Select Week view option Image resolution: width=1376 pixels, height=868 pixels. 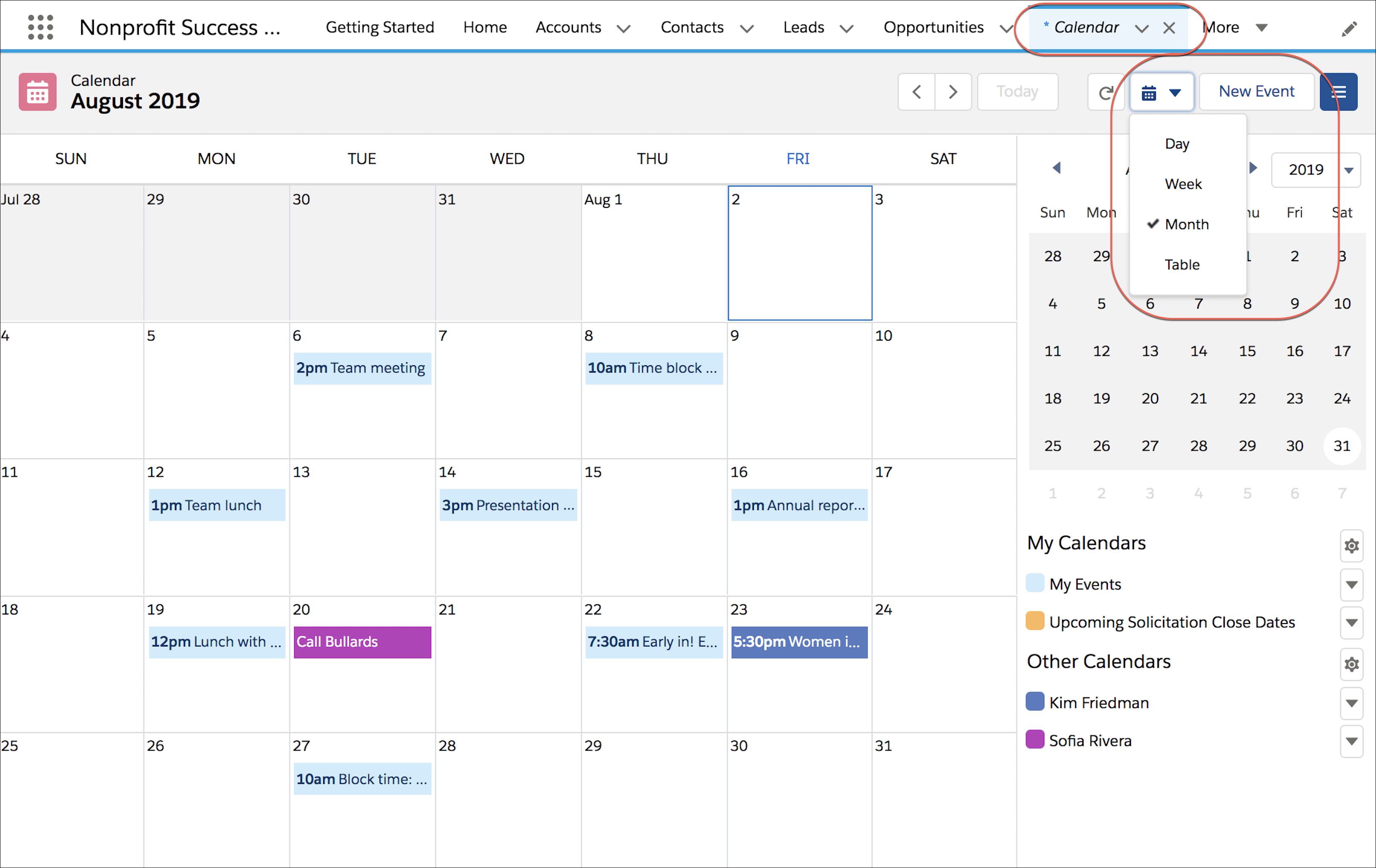pyautogui.click(x=1182, y=183)
